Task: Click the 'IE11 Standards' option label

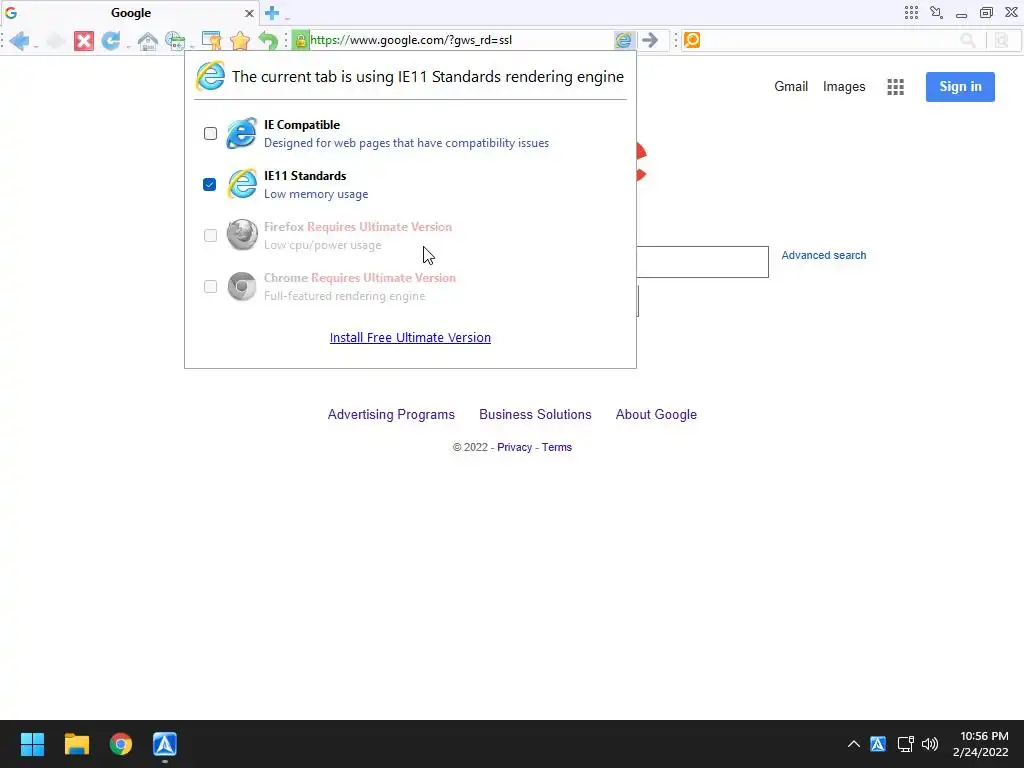Action: point(305,176)
